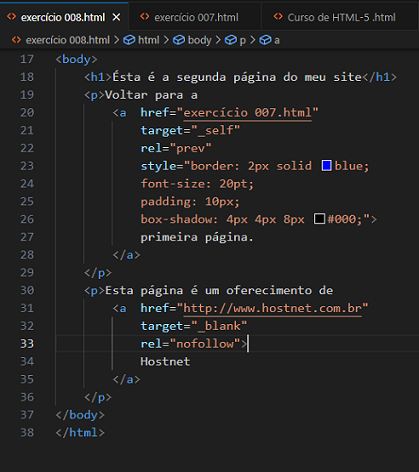419x472 pixels.
Task: Click breadcrumb file icon before exercício 008.html
Action: (16, 40)
